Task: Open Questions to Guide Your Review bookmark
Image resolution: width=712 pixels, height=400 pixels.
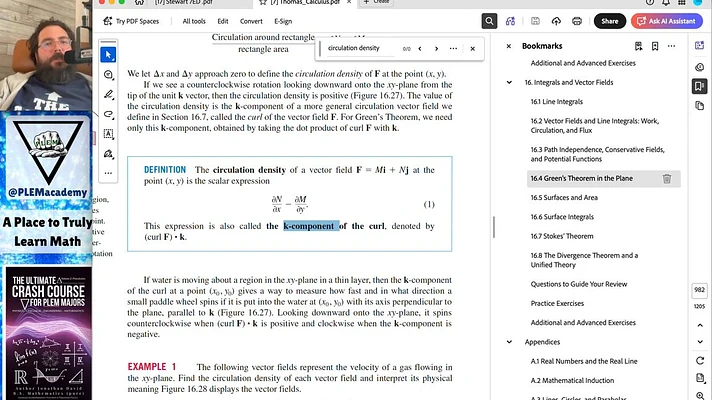Action: click(578, 284)
